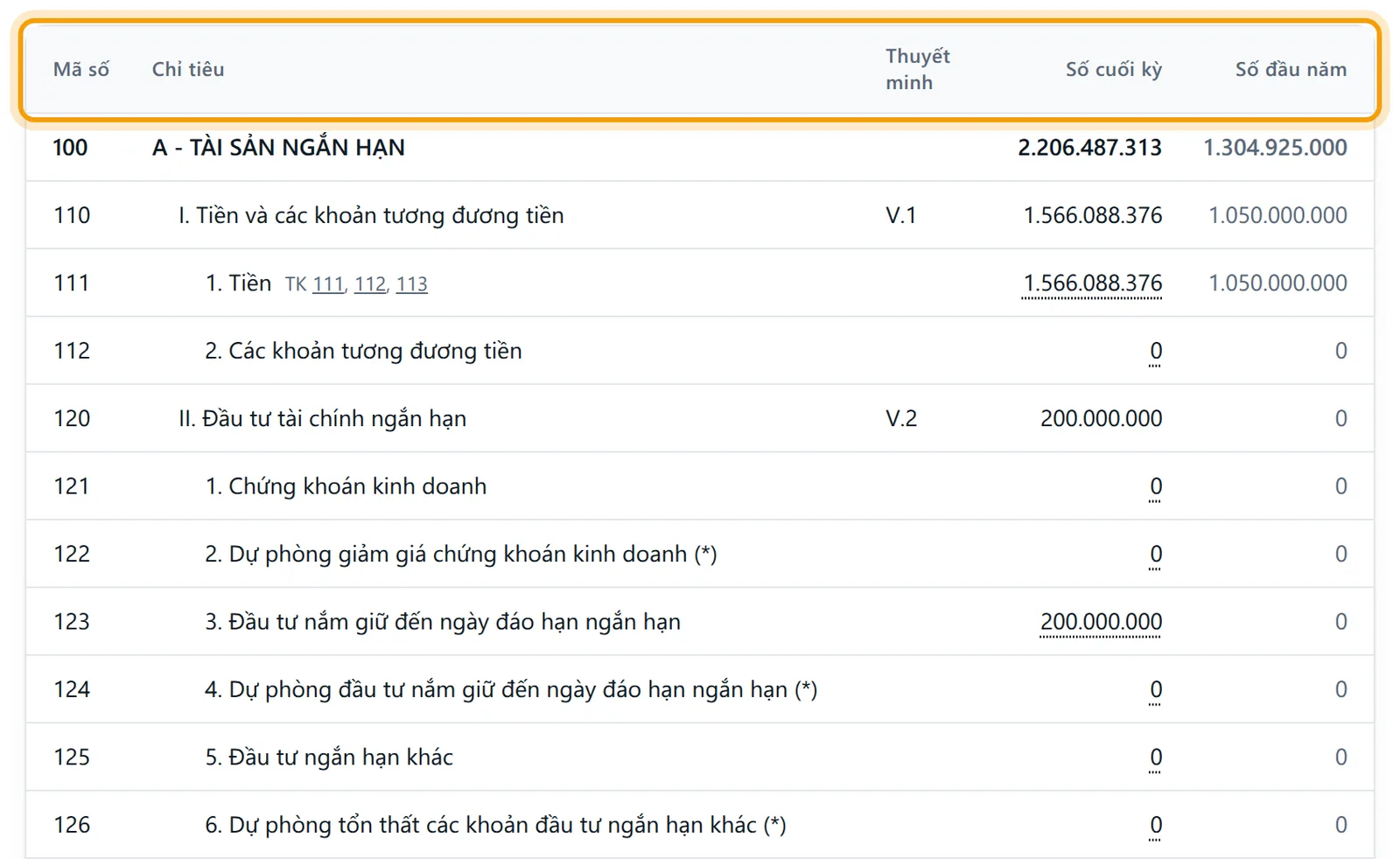Click the opening value 1.050.000.000 in row 111

[1277, 283]
